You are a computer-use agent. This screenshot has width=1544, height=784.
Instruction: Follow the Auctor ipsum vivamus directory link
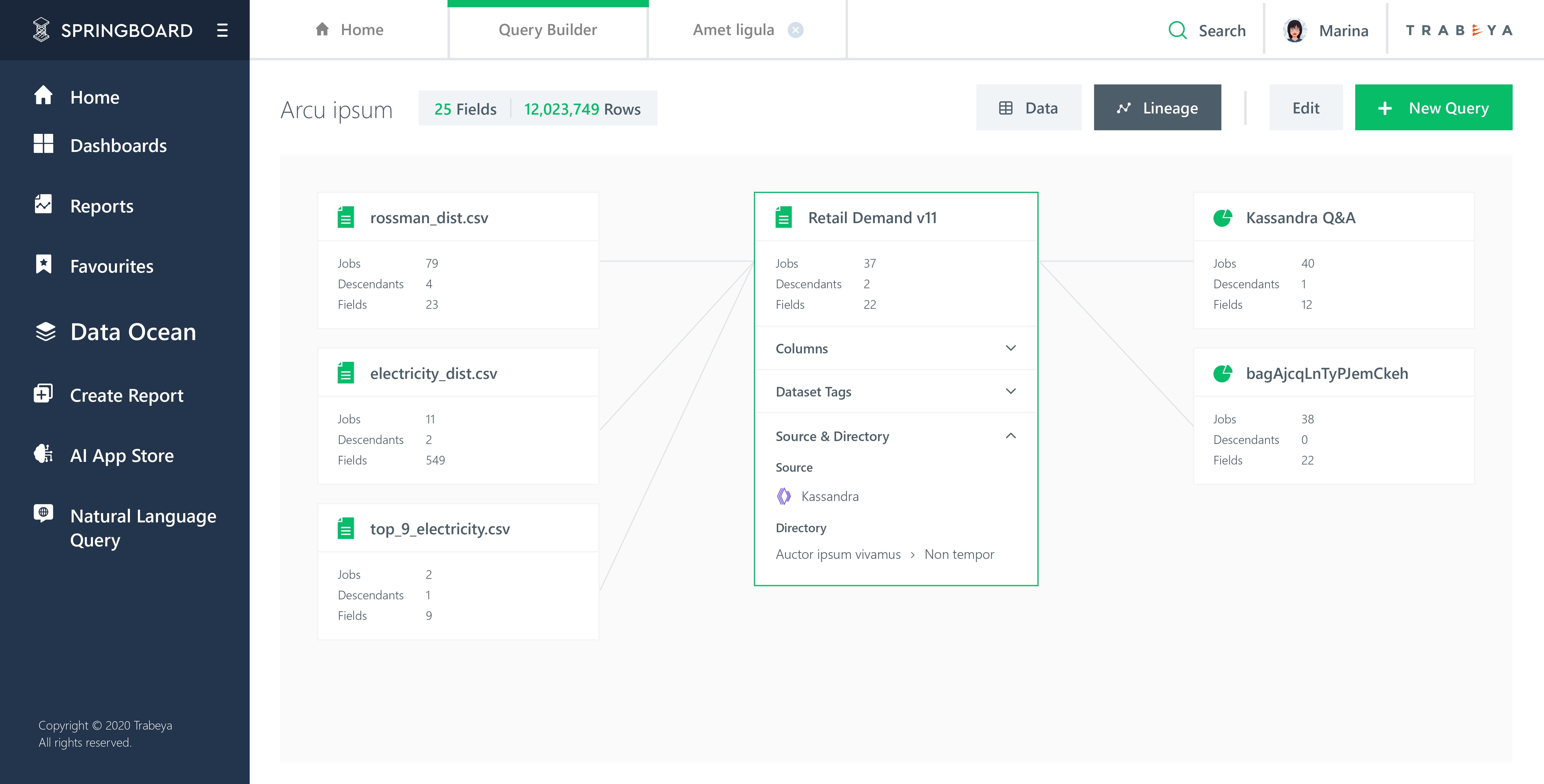[838, 554]
